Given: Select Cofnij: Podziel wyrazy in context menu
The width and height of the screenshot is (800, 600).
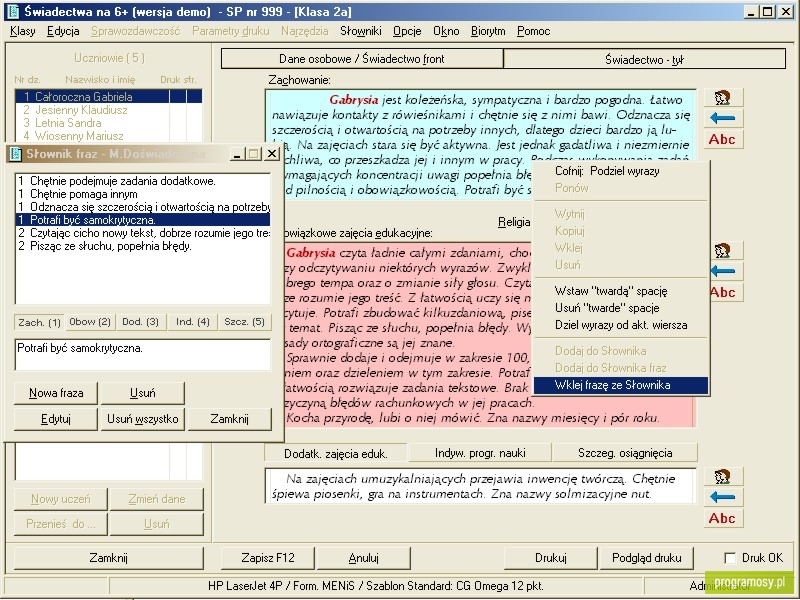Looking at the screenshot, I should click(x=621, y=171).
